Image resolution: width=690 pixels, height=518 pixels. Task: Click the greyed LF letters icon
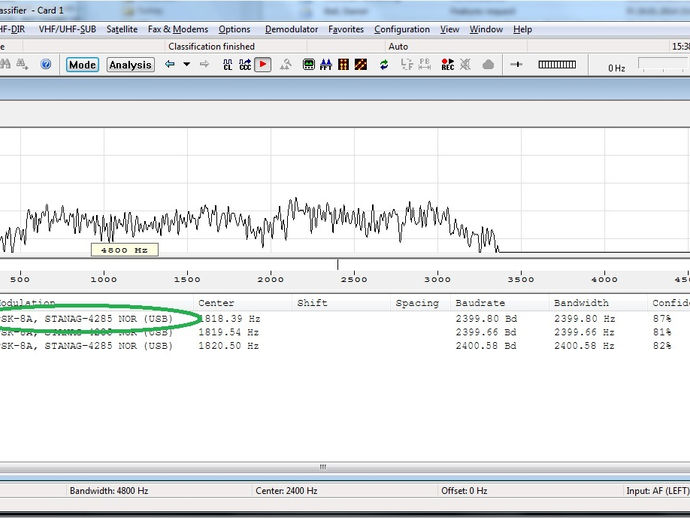tap(407, 64)
